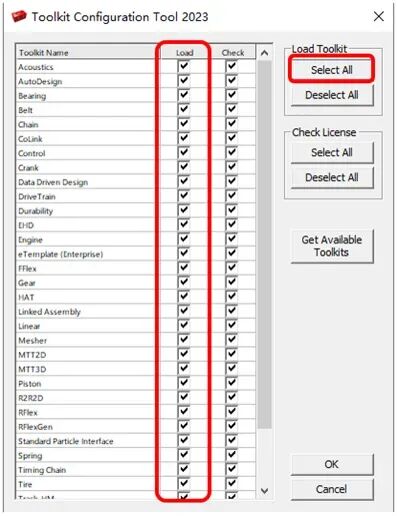Close the Toolkit Configuration Tool window

click(379, 16)
